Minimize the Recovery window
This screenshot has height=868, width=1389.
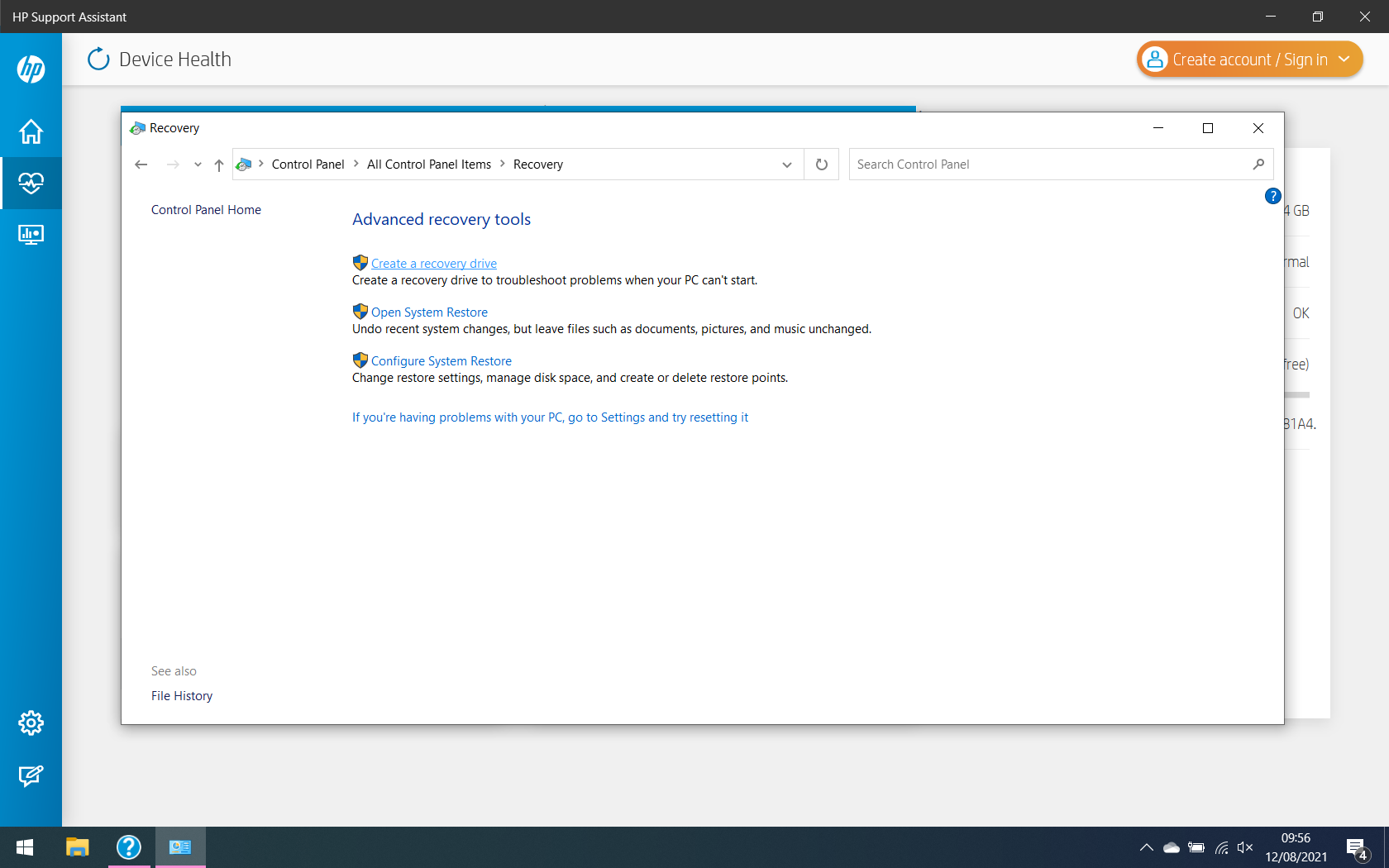(x=1158, y=128)
